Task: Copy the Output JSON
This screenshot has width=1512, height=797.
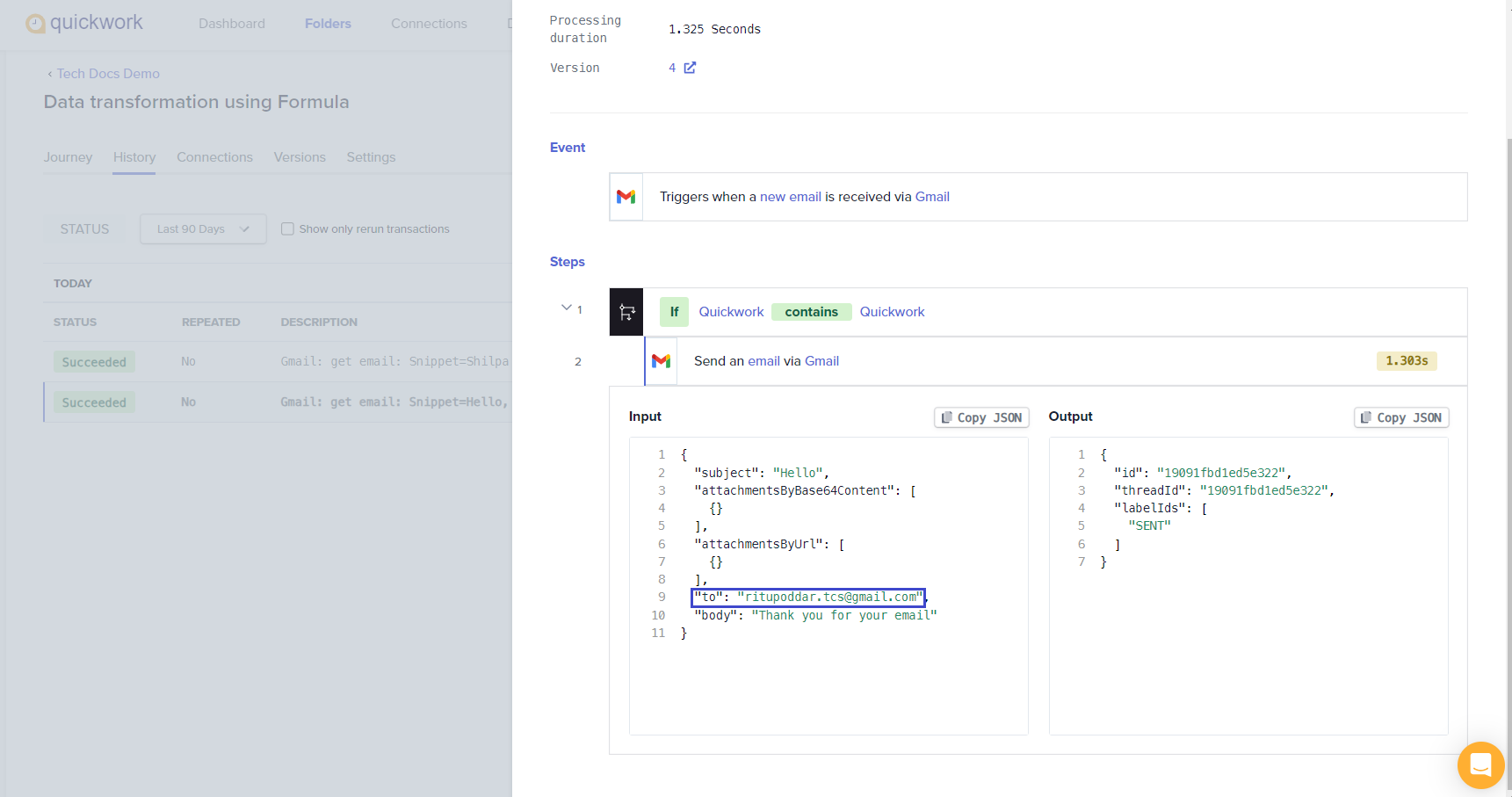Action: pos(1401,418)
